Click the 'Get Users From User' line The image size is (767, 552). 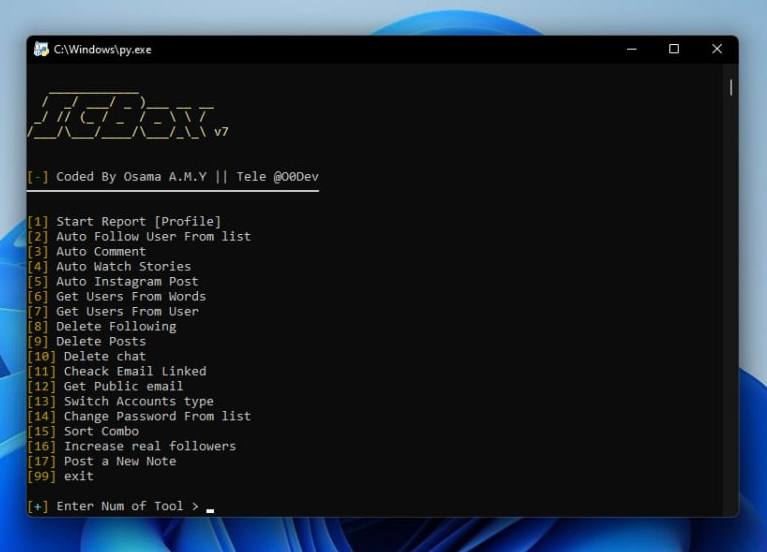113,312
